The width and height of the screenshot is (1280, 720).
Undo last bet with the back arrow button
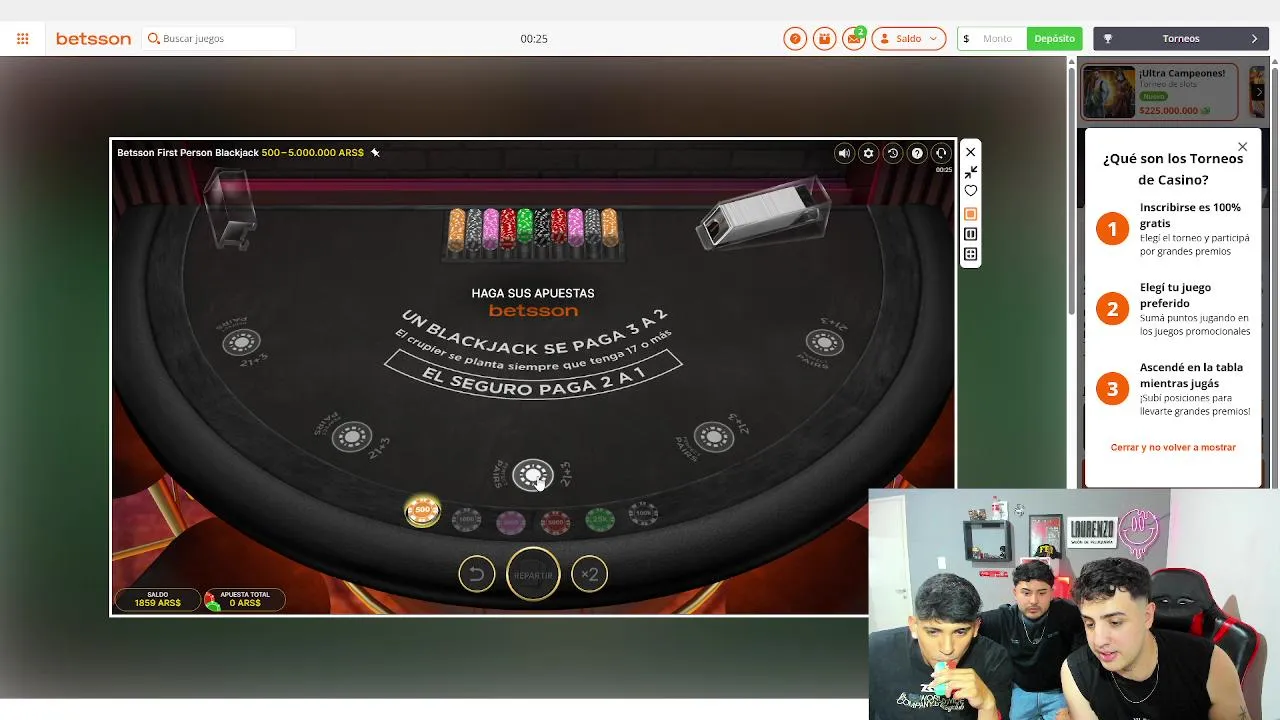[477, 574]
